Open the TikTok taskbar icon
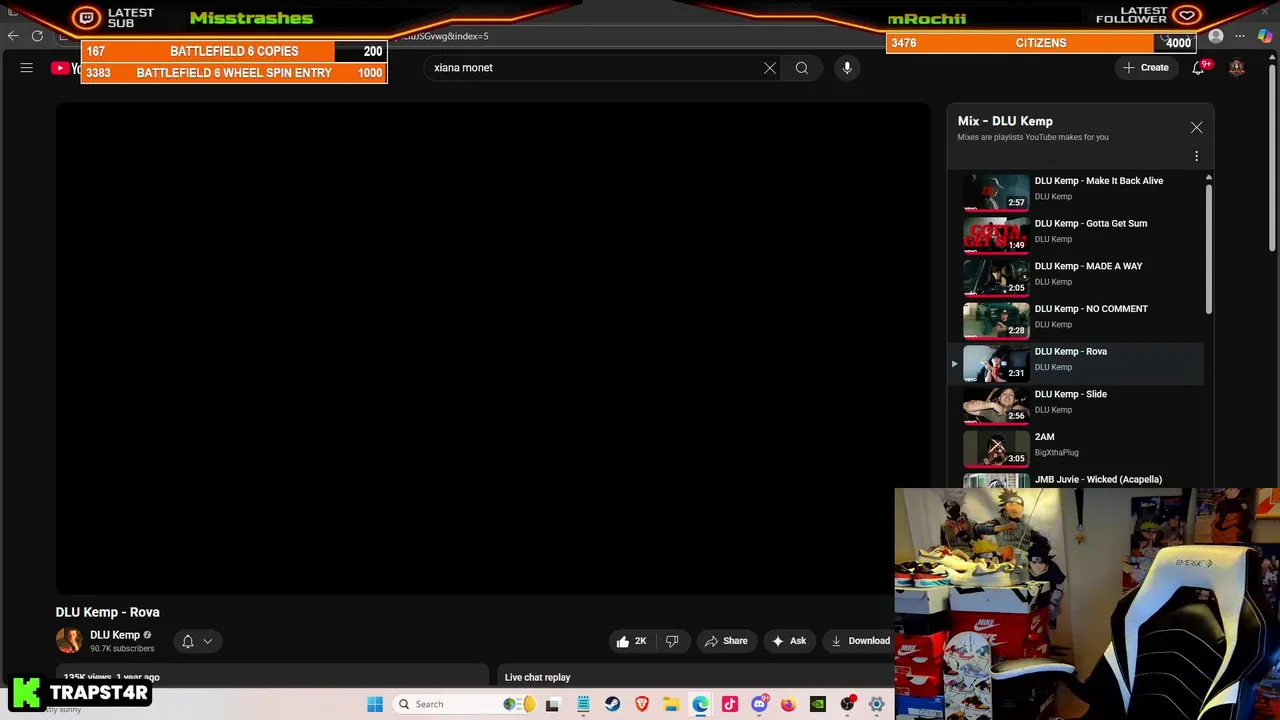 click(730, 704)
